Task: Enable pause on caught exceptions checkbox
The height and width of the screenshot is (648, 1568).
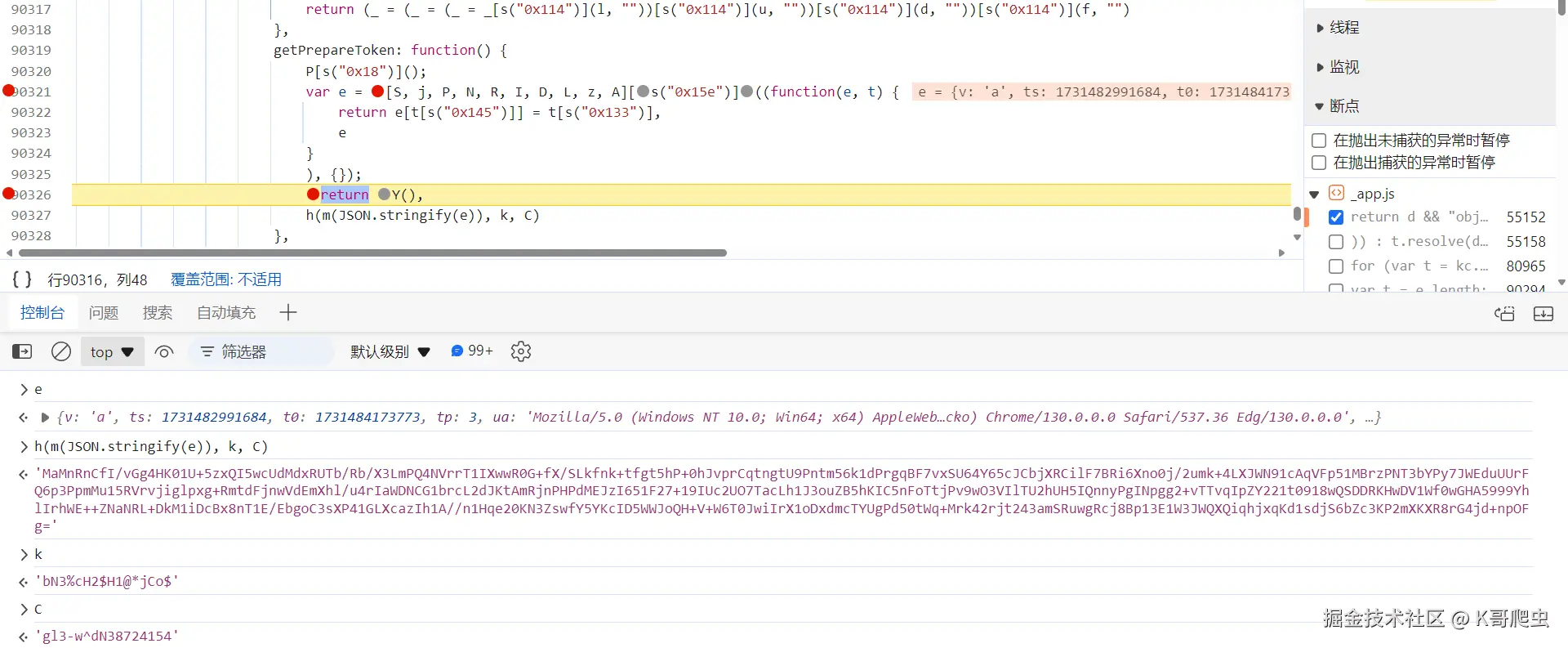Action: coord(1319,163)
